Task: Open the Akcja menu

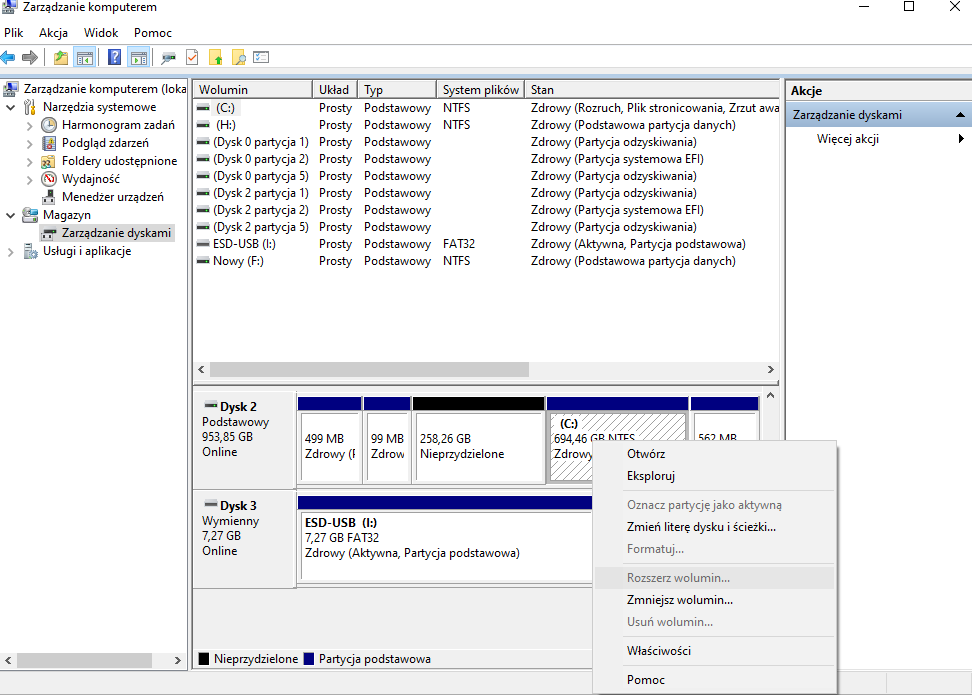Action: [53, 33]
